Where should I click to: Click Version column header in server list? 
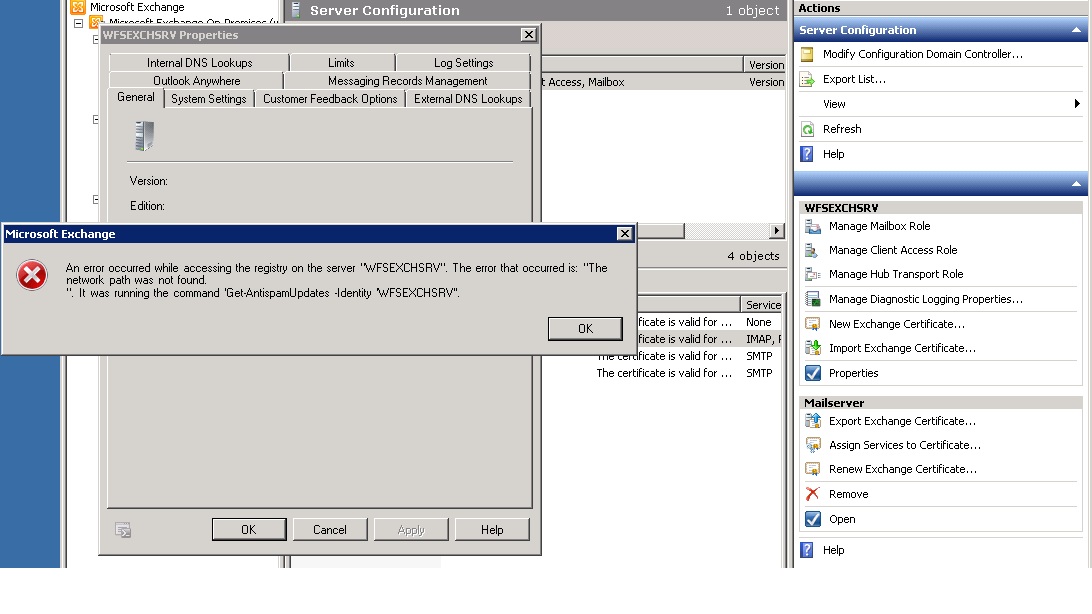click(765, 65)
